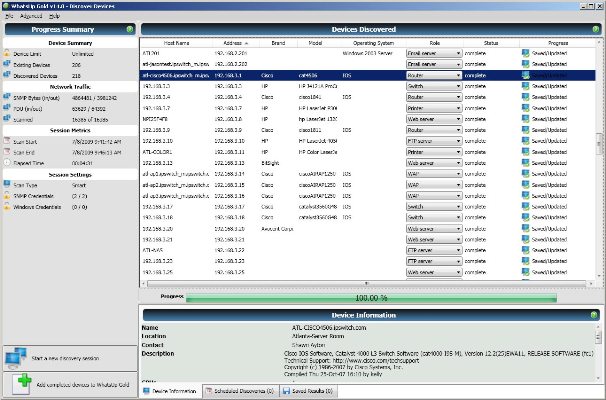Select the cisco1841 model cell

click(308, 97)
